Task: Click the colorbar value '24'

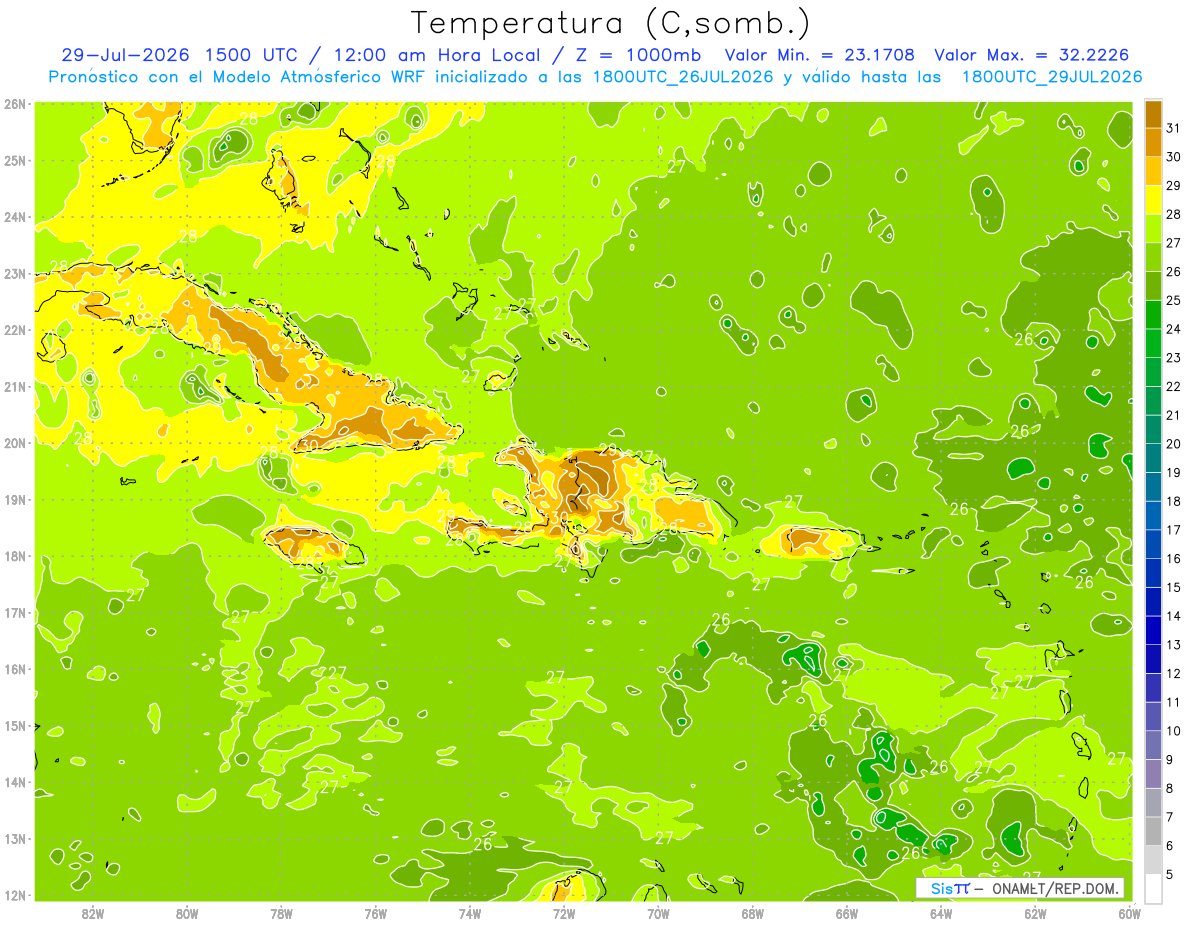Action: click(1173, 329)
